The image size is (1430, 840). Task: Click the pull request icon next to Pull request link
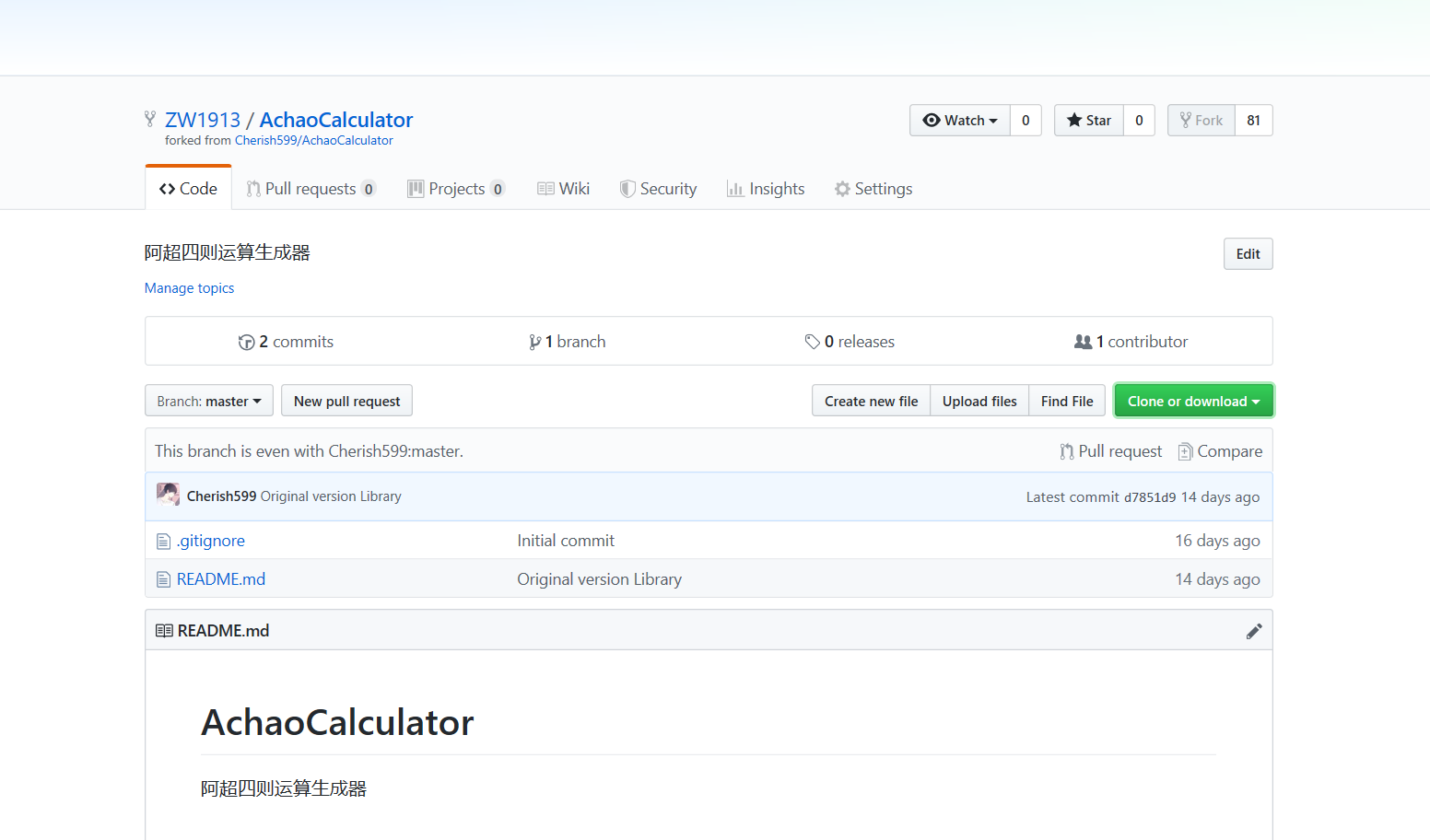(x=1067, y=451)
